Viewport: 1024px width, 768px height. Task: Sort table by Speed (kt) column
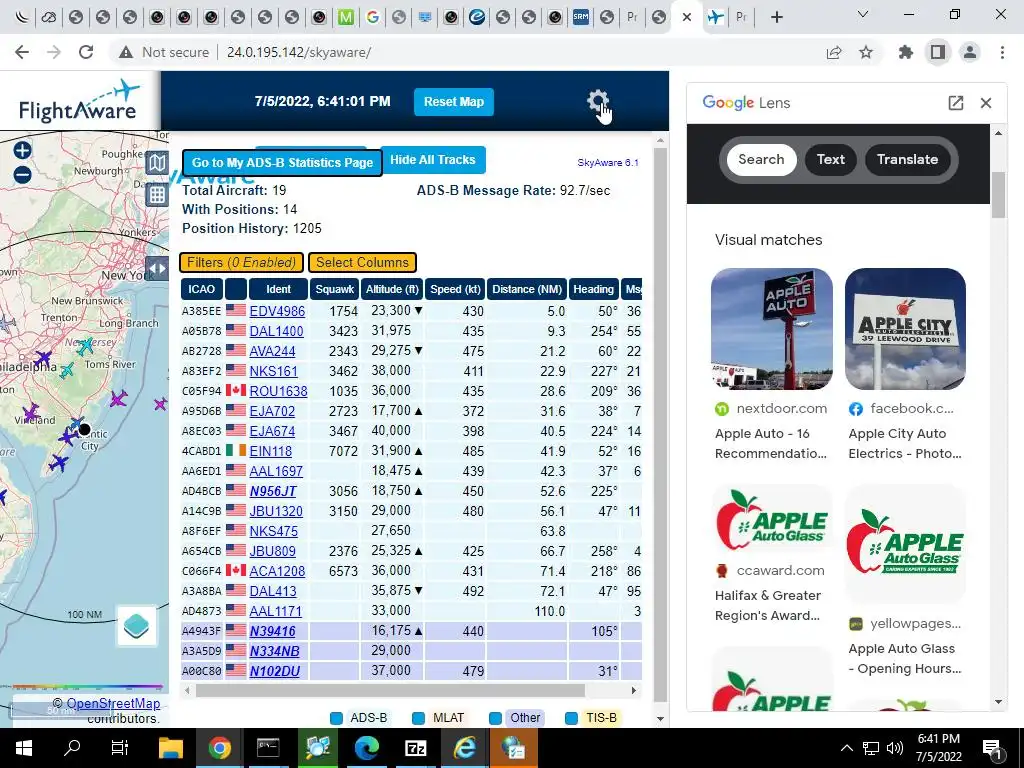tap(455, 289)
